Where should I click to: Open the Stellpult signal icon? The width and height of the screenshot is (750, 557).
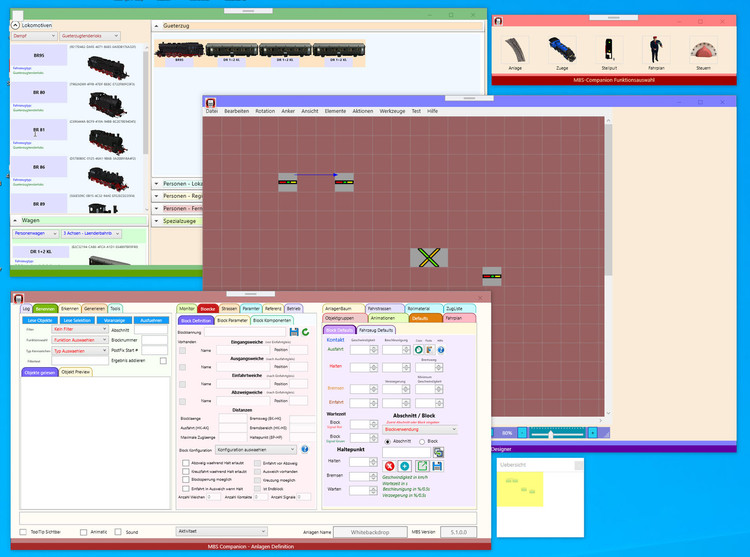click(x=607, y=48)
